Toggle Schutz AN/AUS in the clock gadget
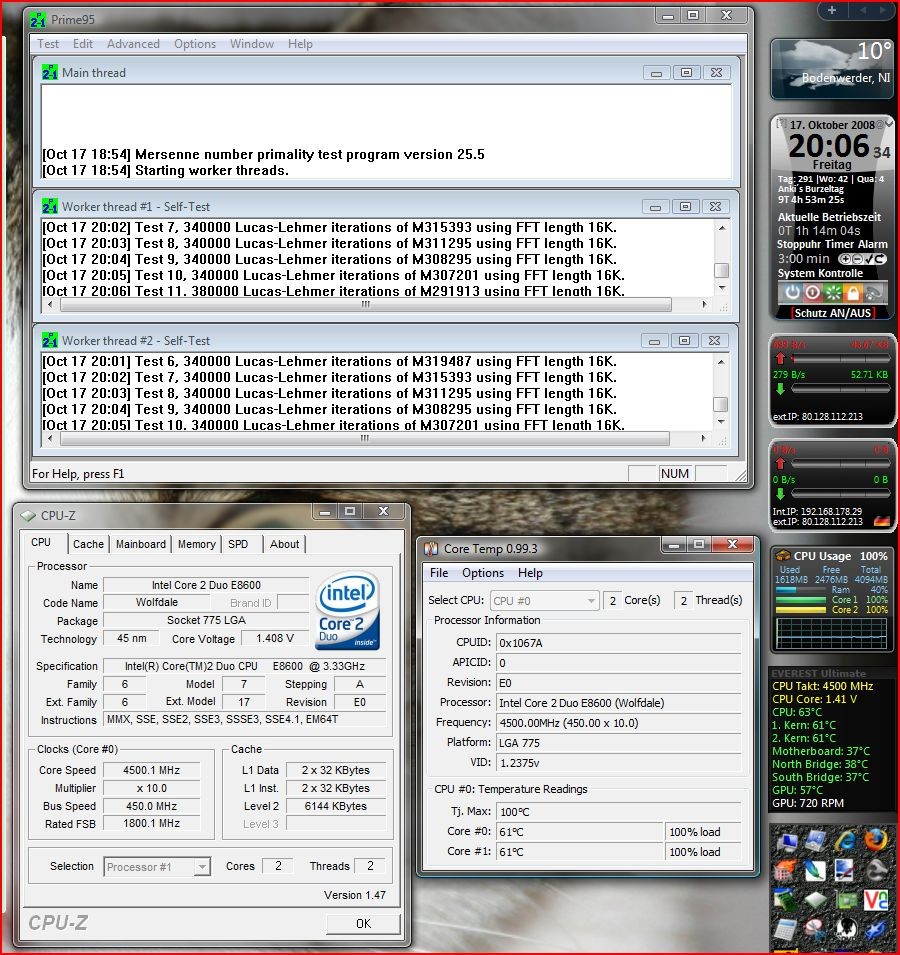 [833, 313]
